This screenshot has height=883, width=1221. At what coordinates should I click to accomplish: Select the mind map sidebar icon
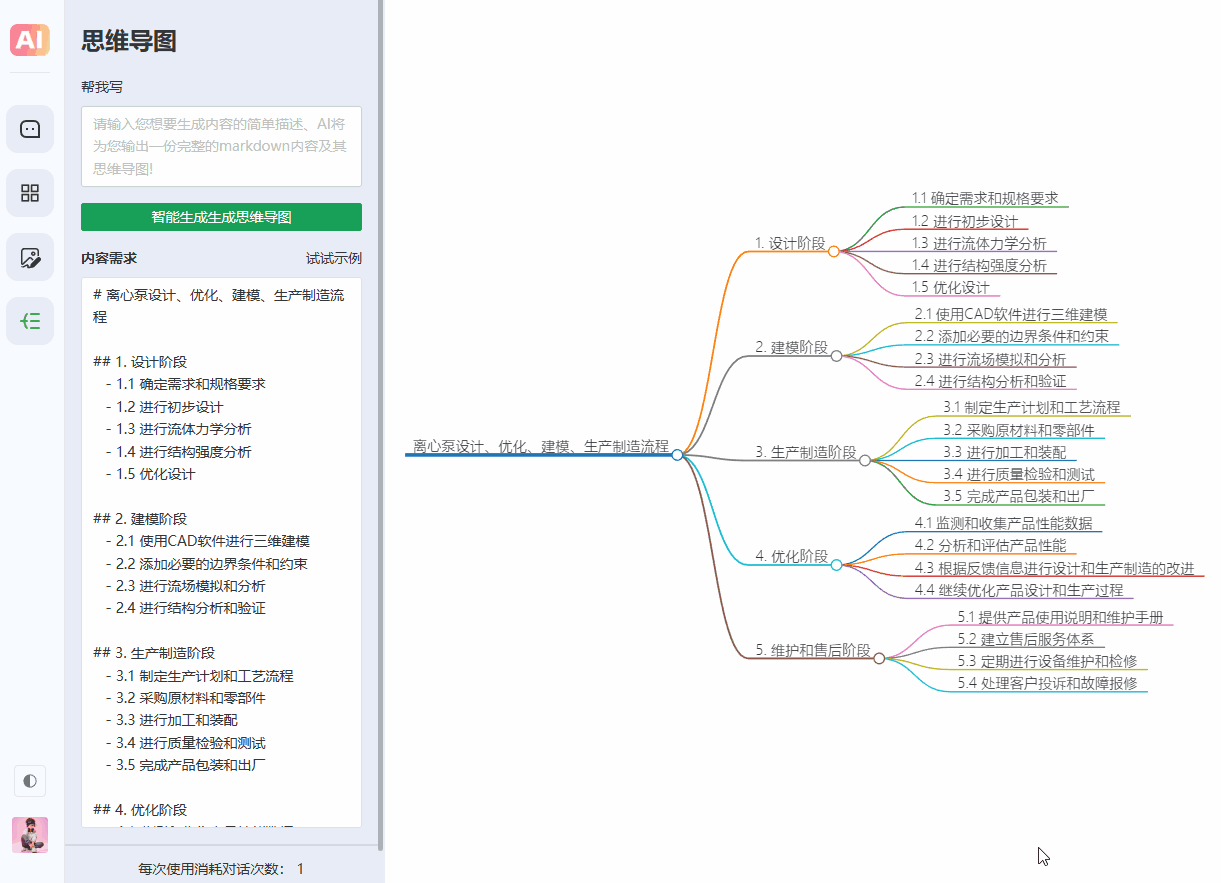30,321
